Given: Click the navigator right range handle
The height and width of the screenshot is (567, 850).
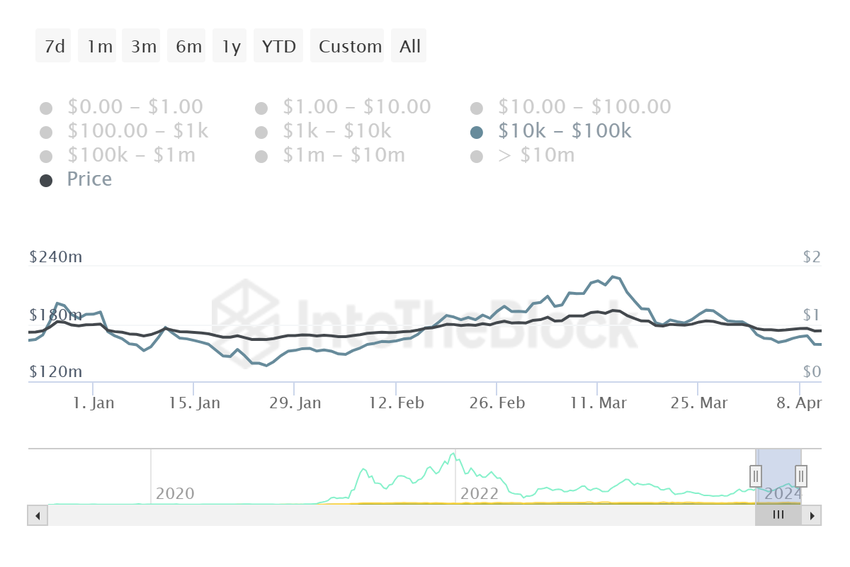Looking at the screenshot, I should (x=801, y=476).
